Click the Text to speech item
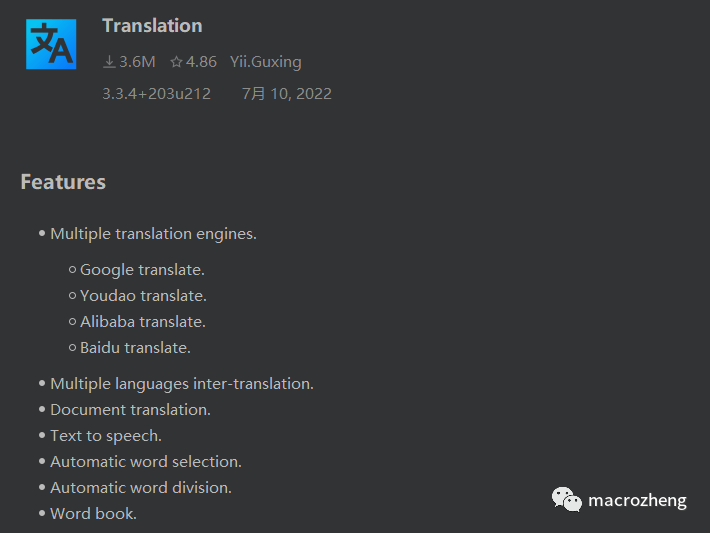Viewport: 710px width, 533px height. pos(106,436)
